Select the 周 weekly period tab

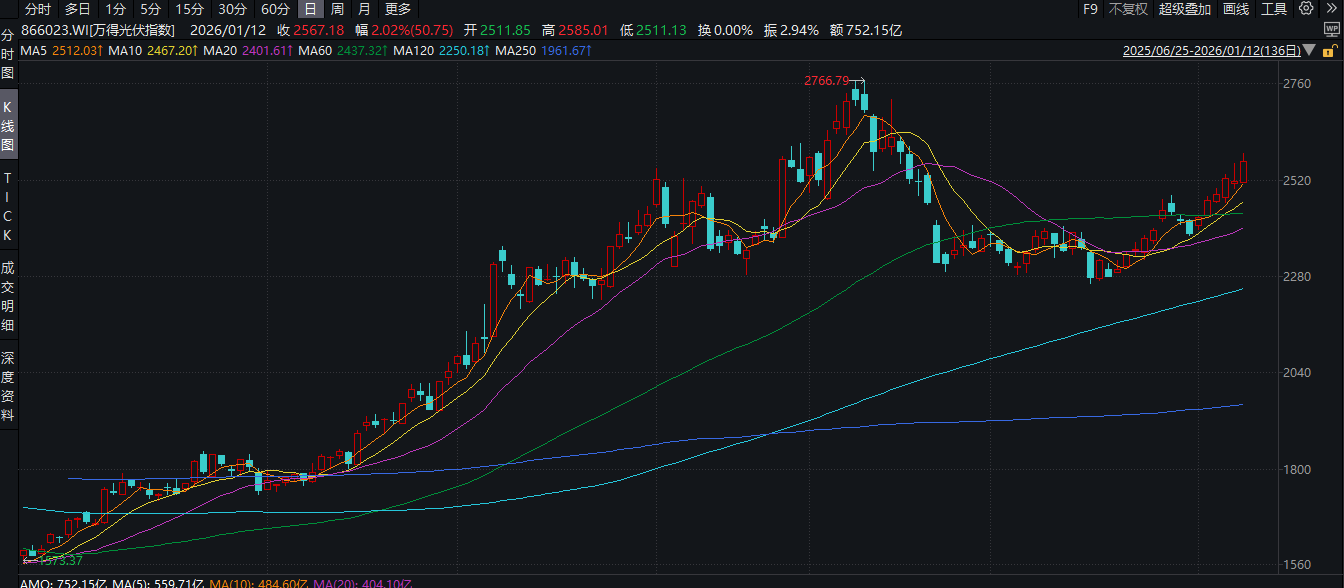(337, 9)
